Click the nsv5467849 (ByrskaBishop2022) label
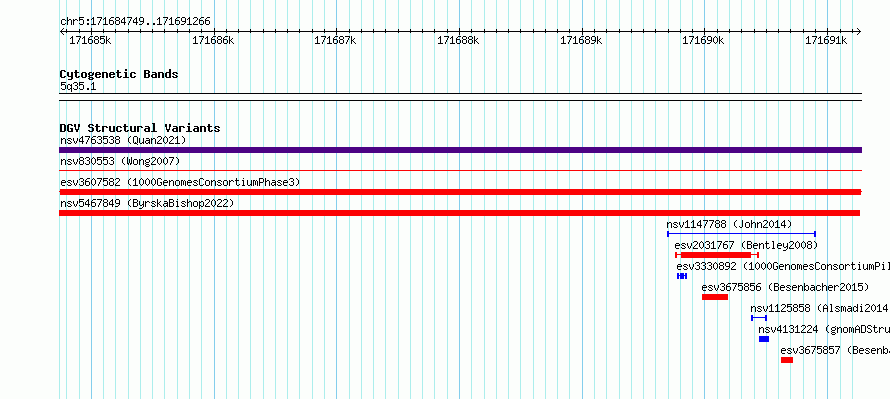This screenshot has width=890, height=399. tap(147, 203)
